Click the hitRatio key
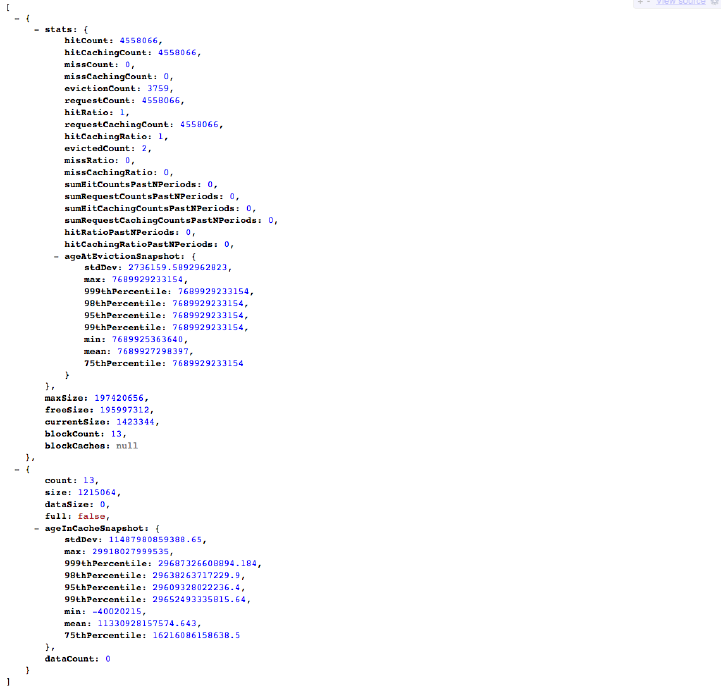 tap(86, 112)
